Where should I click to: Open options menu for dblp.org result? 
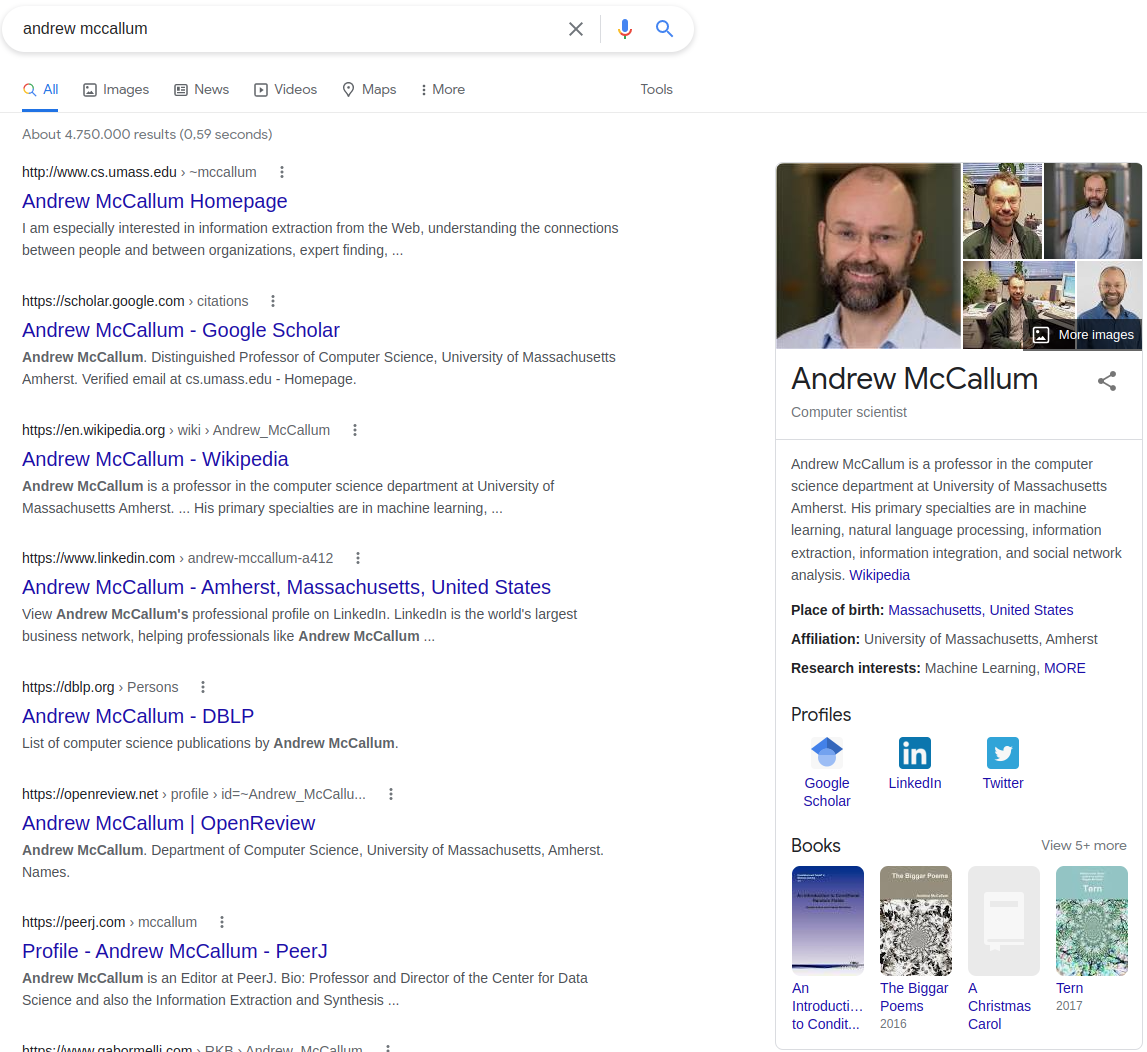(203, 687)
